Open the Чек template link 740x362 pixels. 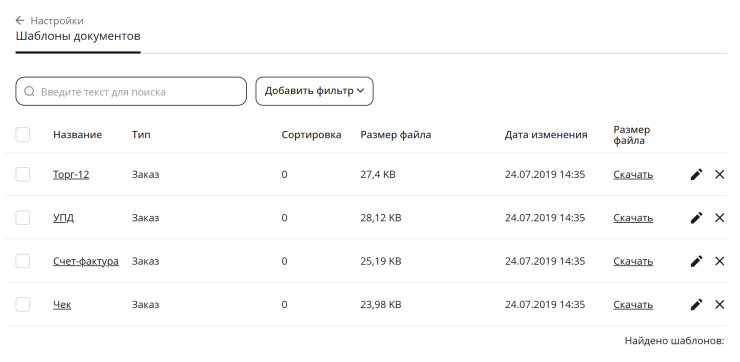tap(62, 305)
